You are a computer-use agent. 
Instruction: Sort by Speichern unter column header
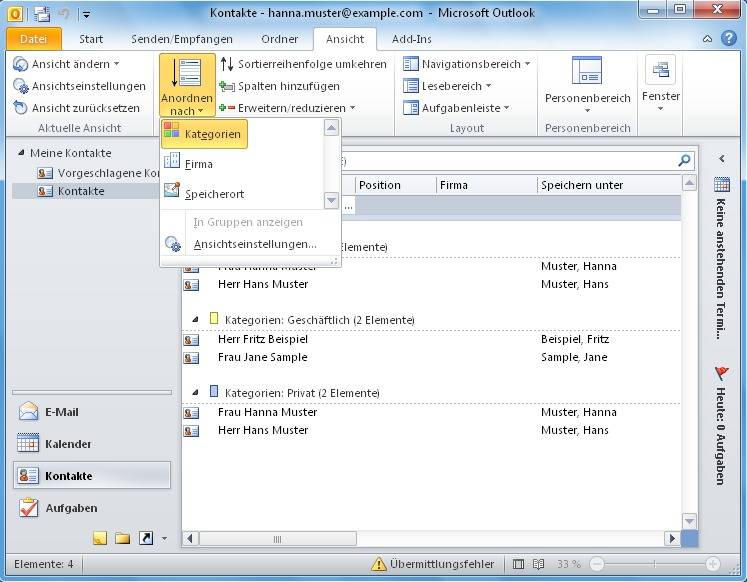tap(609, 185)
